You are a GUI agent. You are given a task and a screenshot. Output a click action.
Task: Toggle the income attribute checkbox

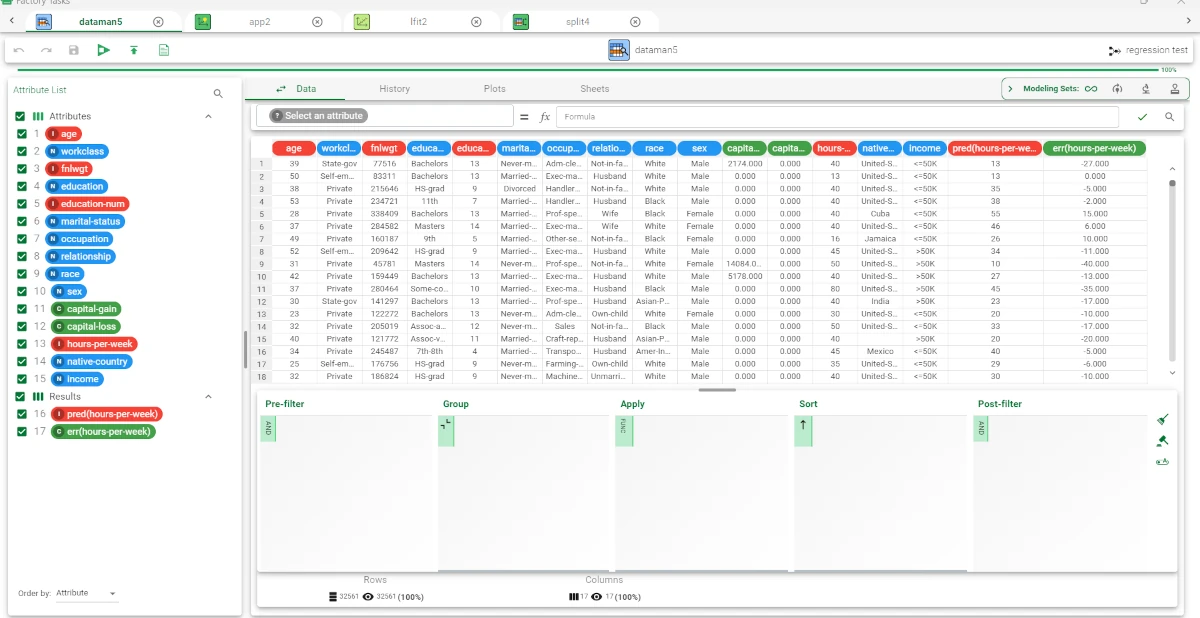21,379
